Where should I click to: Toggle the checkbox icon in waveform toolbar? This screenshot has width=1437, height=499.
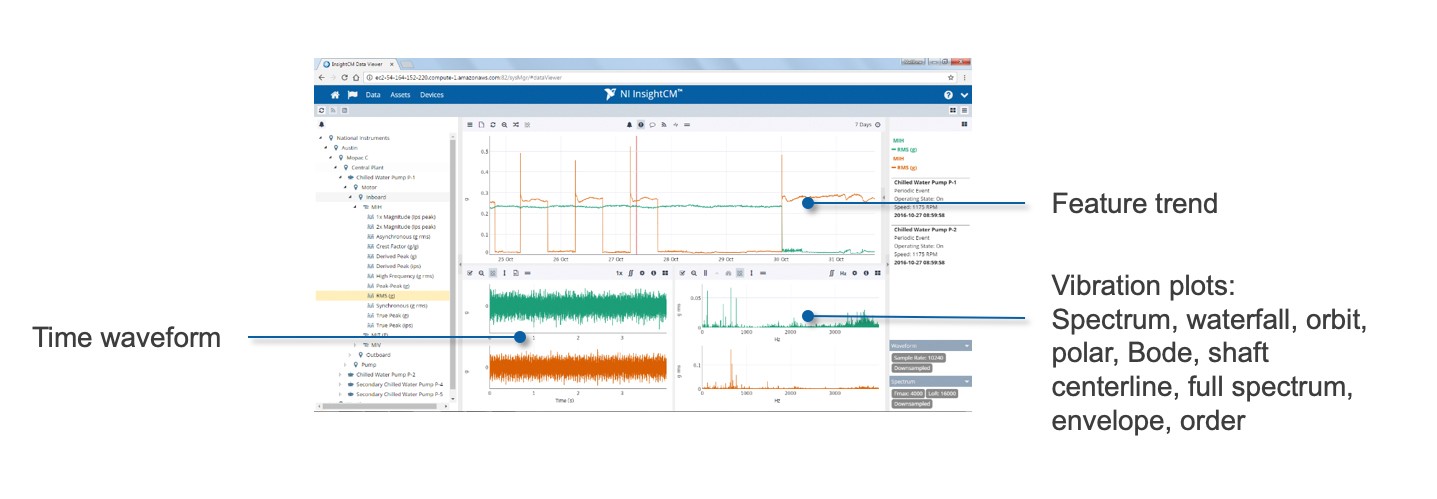click(x=470, y=272)
